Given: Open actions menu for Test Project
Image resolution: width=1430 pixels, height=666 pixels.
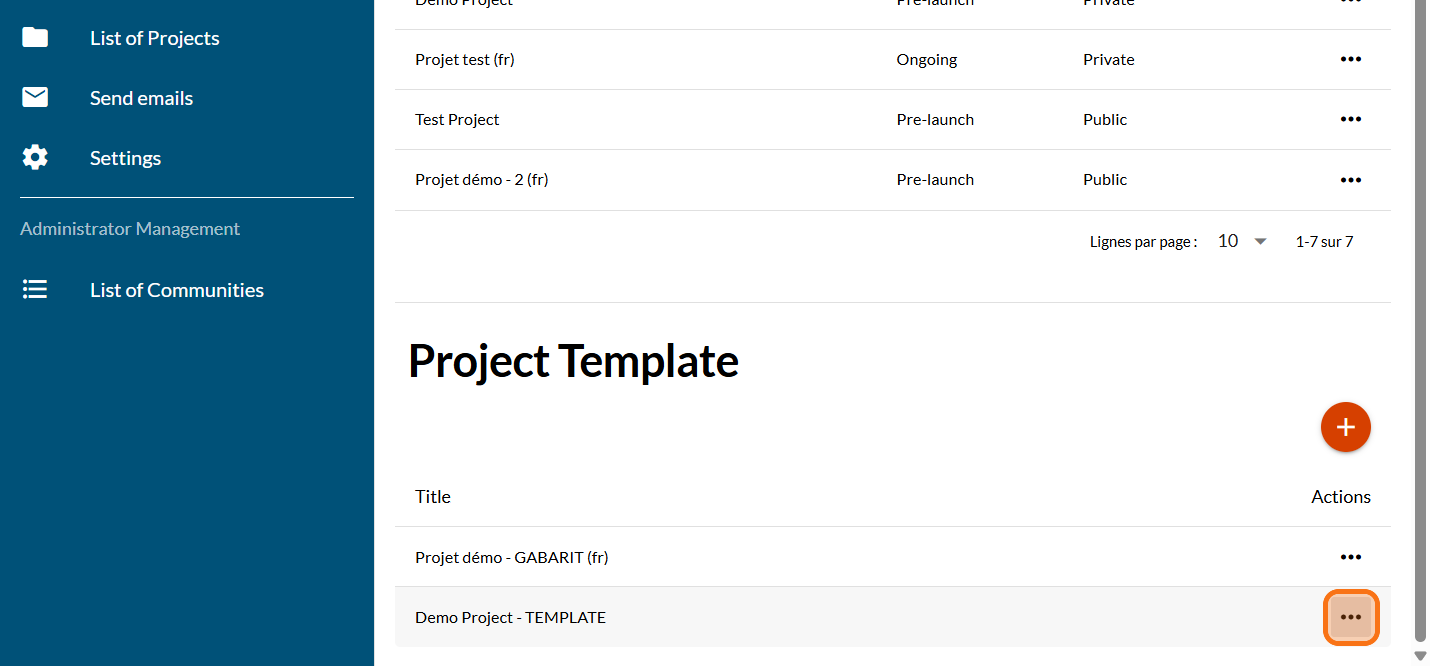Looking at the screenshot, I should (1350, 120).
